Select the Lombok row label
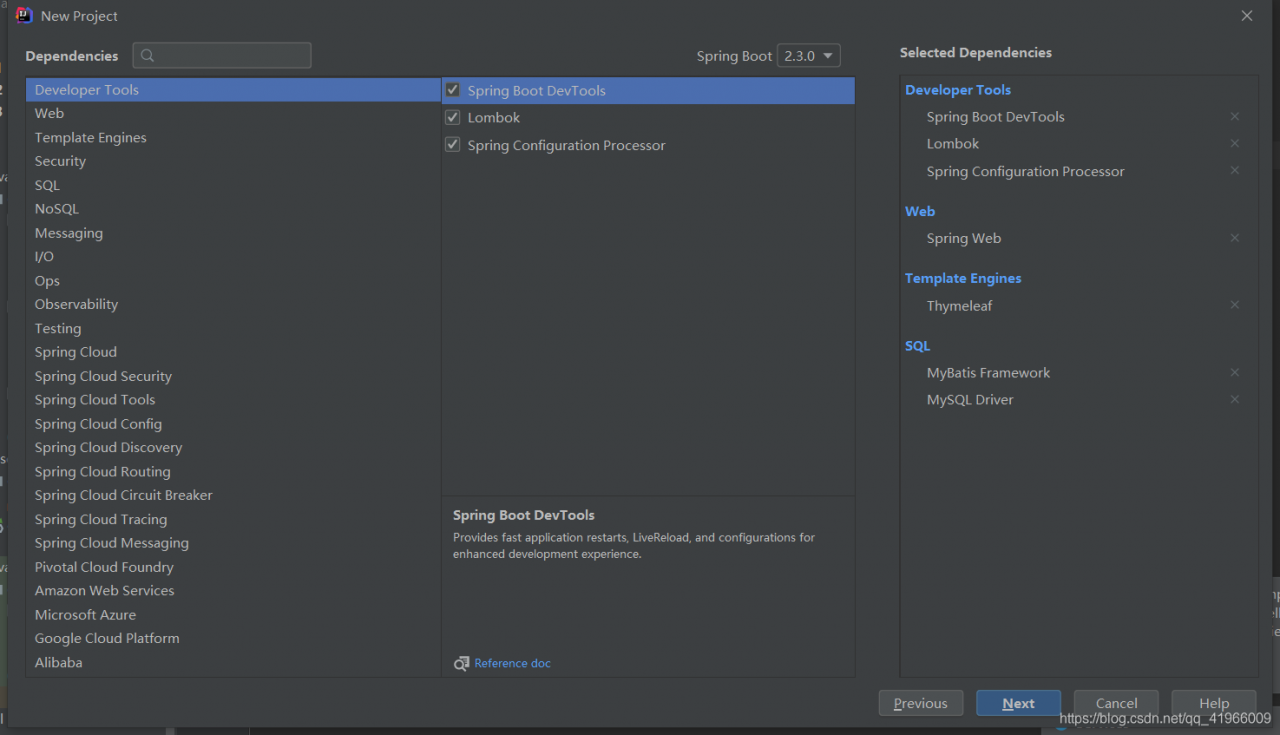 pyautogui.click(x=494, y=118)
